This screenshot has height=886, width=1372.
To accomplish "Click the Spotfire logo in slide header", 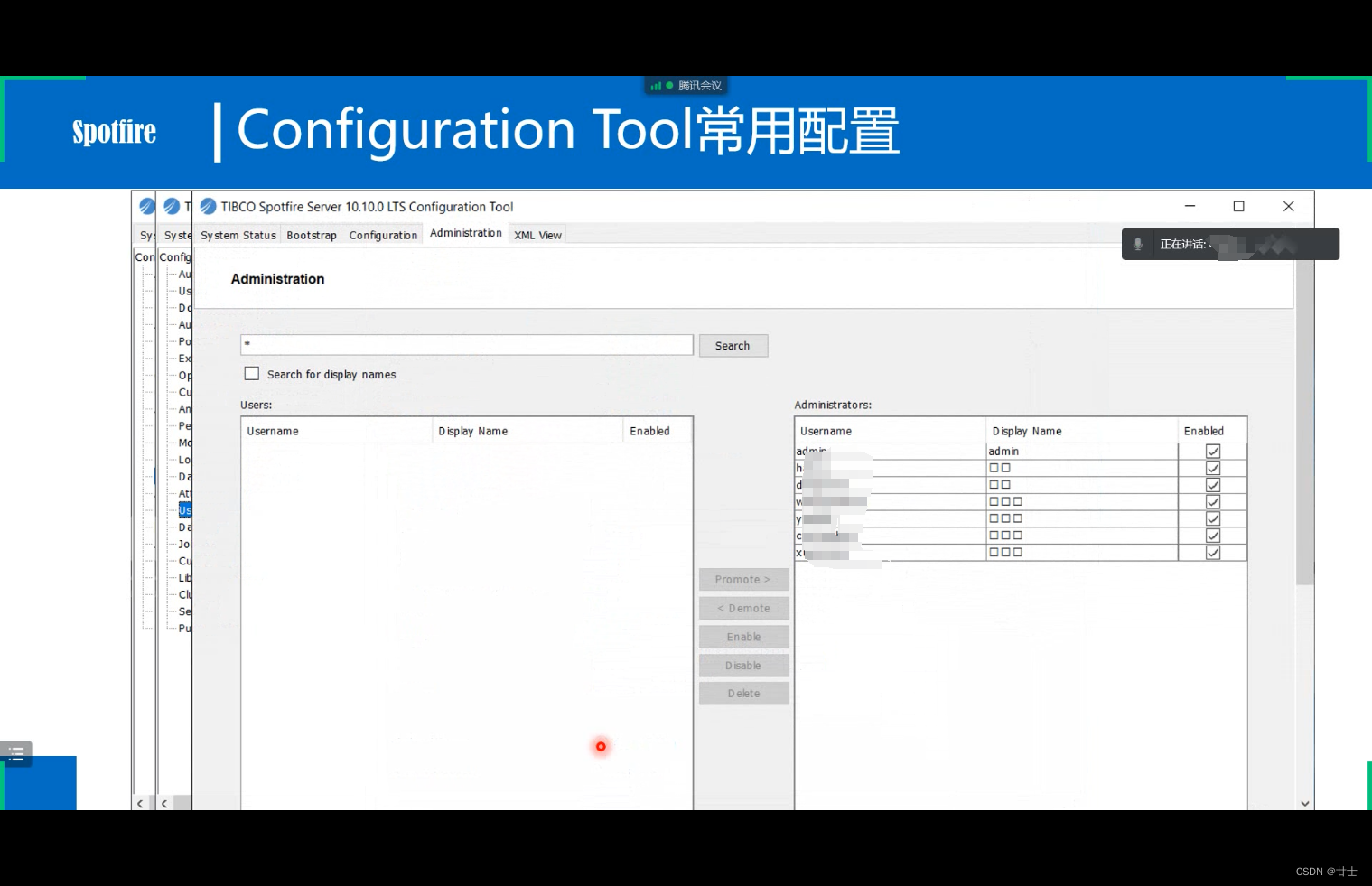I will pyautogui.click(x=115, y=132).
